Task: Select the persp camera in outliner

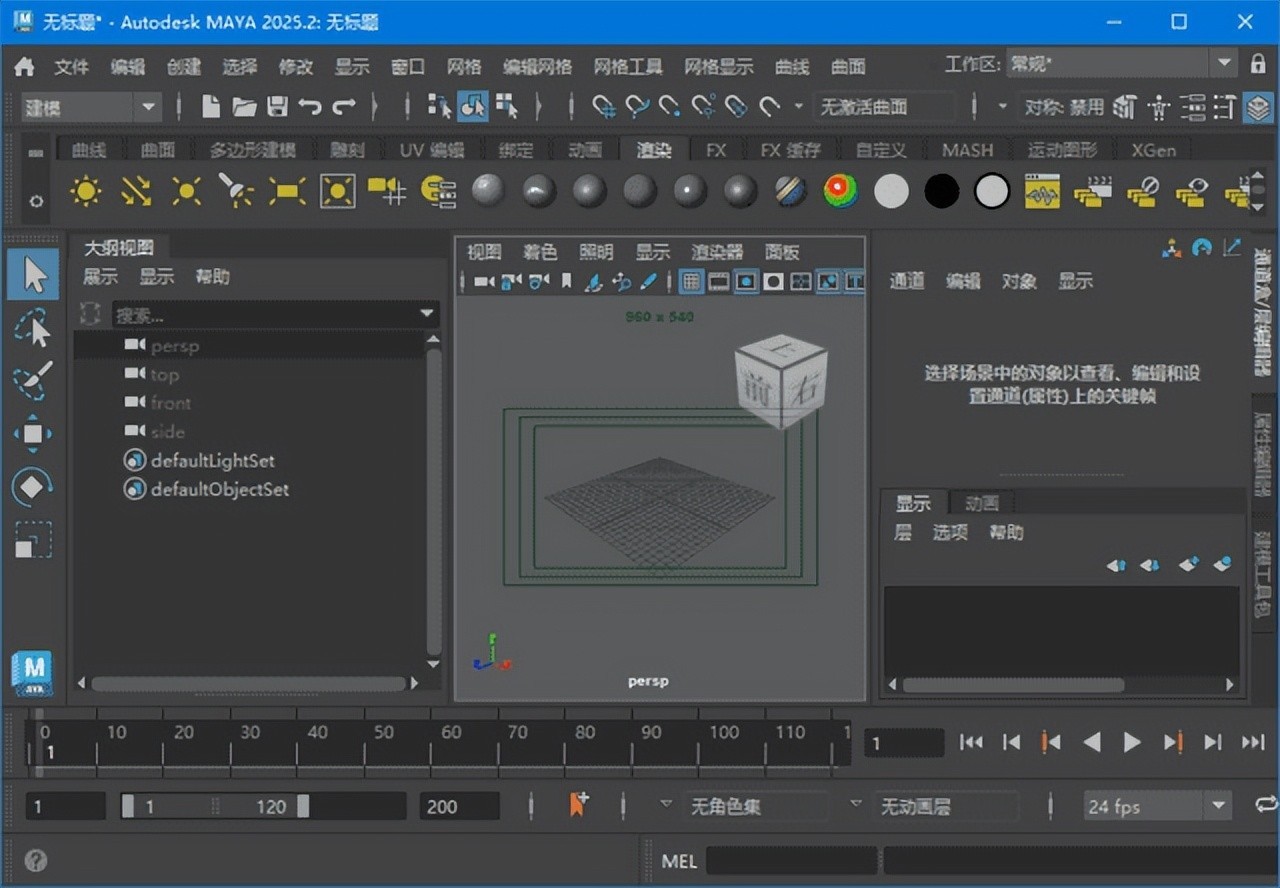Action: (175, 346)
